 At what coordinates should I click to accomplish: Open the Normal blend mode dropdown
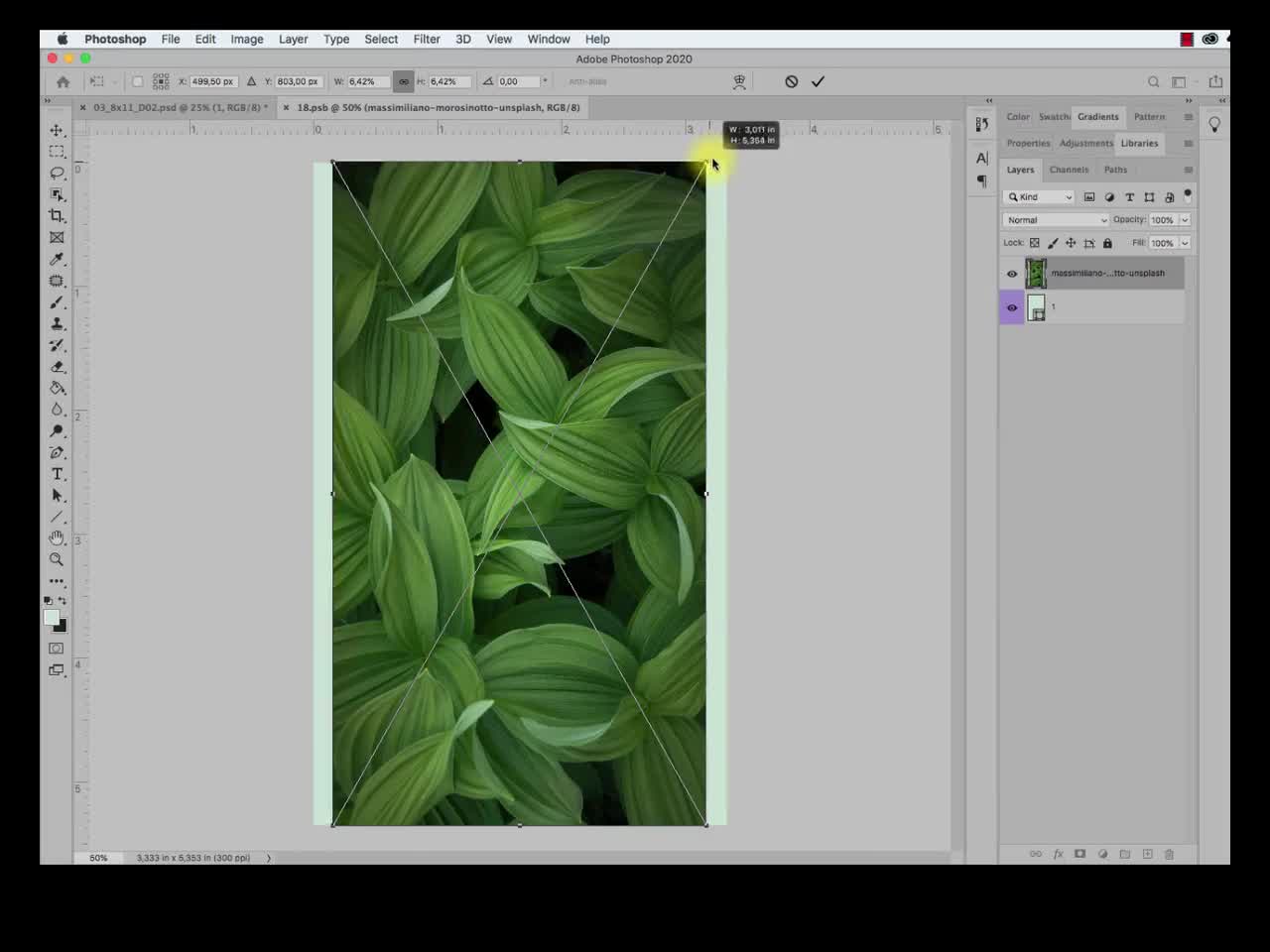[x=1056, y=220]
